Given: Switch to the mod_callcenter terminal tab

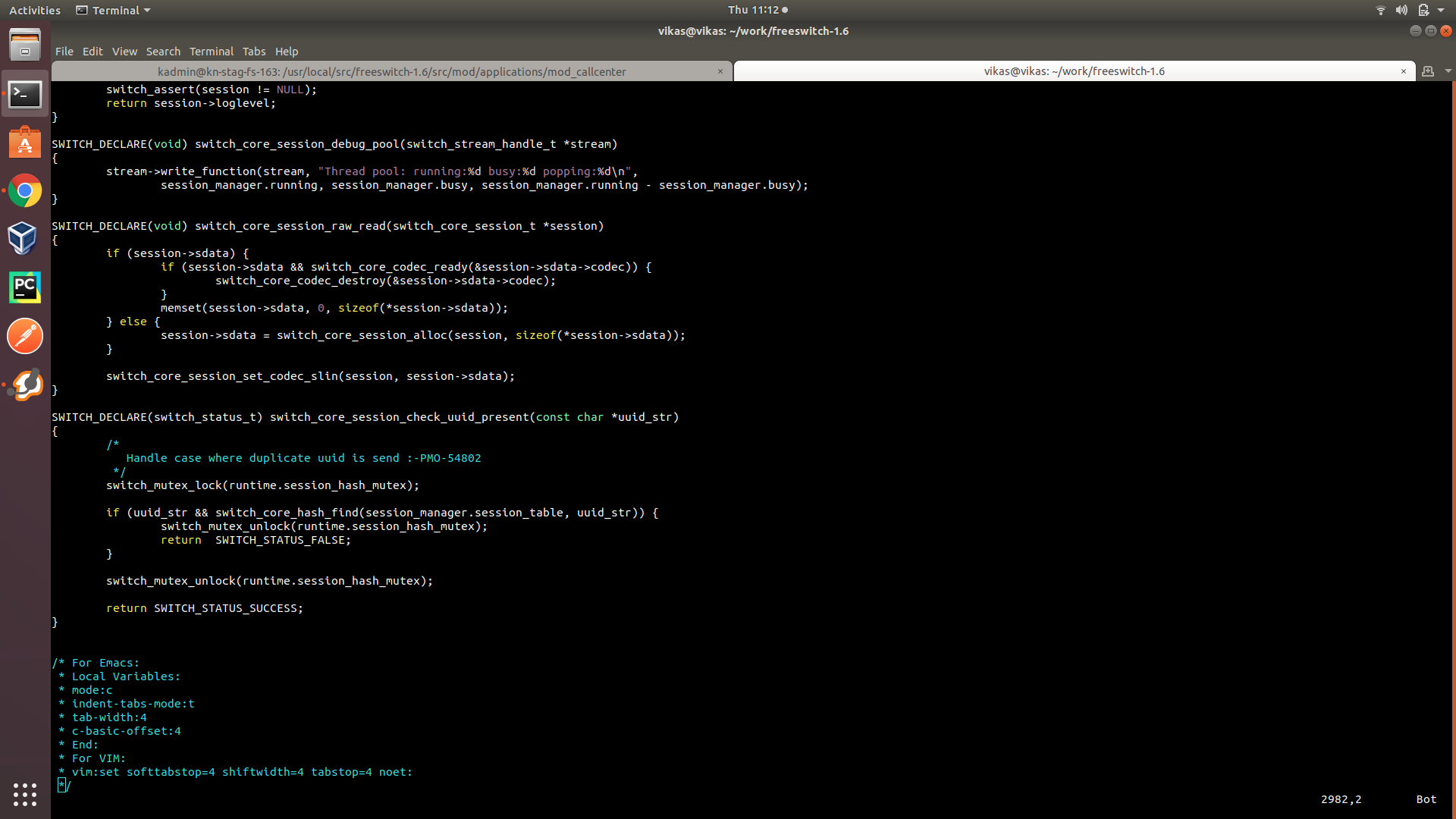Looking at the screenshot, I should point(391,71).
